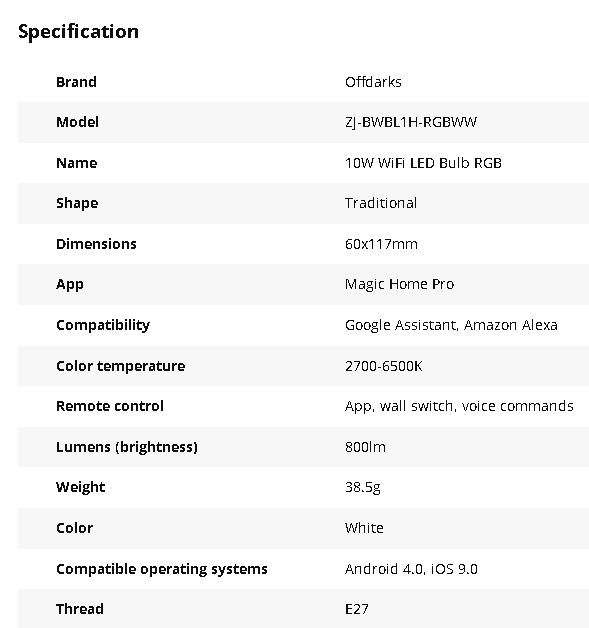Image resolution: width=589 pixels, height=628 pixels.
Task: Select the Magic Home Pro app value
Action: [400, 284]
